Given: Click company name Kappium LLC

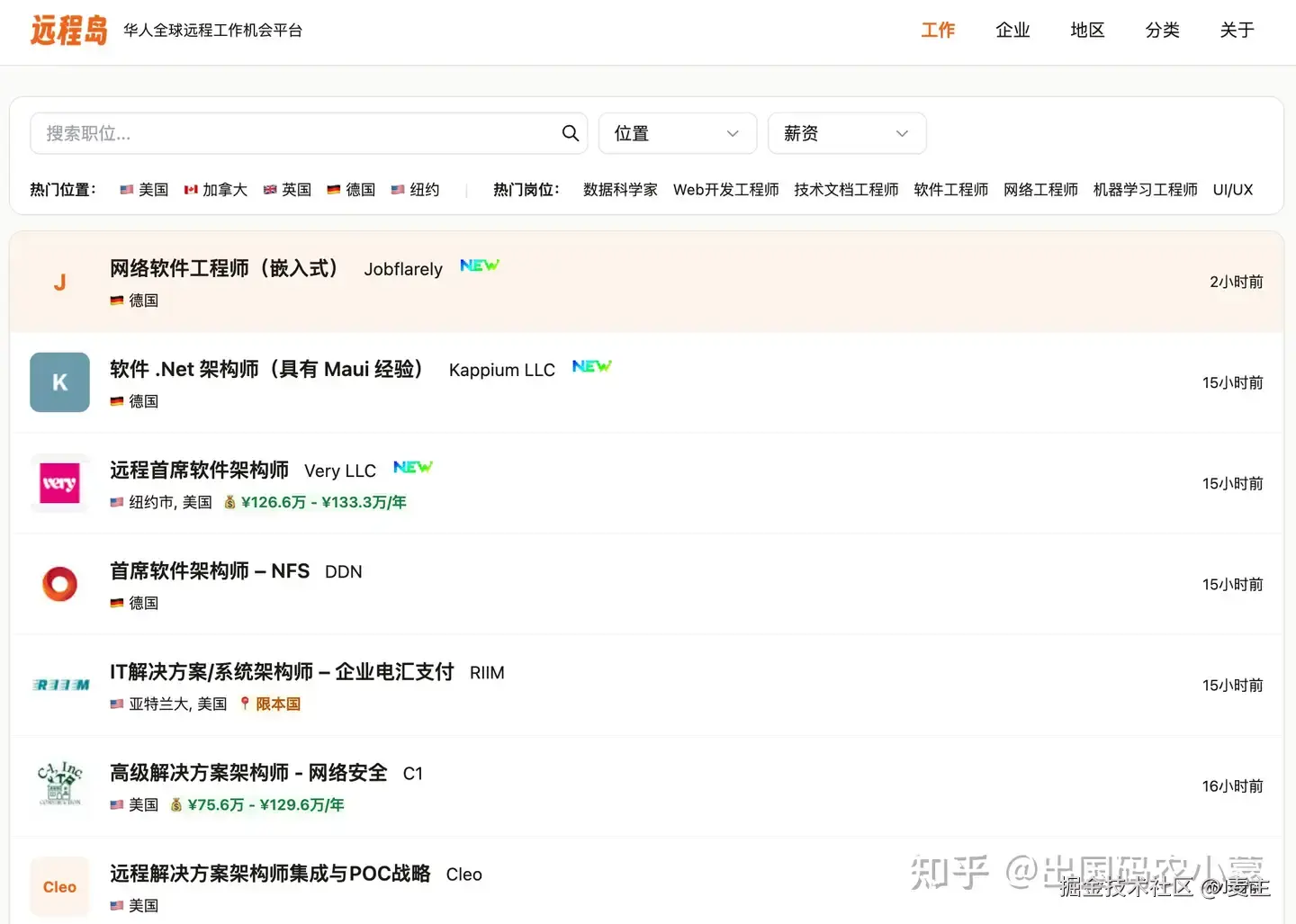Looking at the screenshot, I should [x=502, y=370].
